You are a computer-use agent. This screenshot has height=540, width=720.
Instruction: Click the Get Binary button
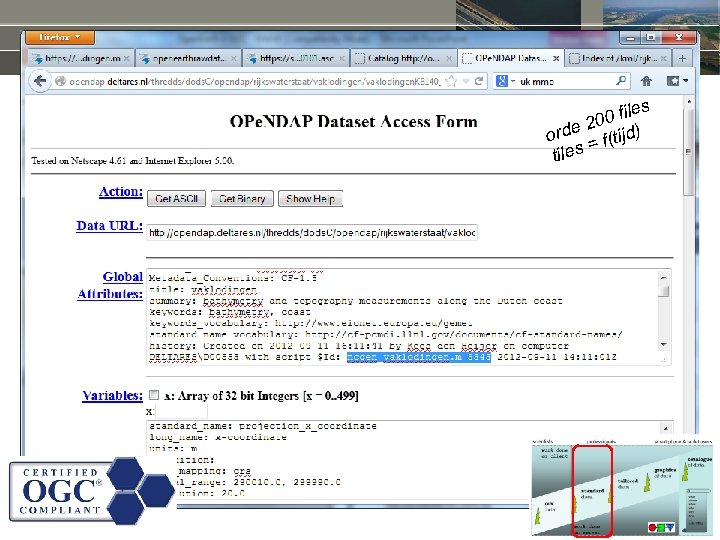click(242, 199)
